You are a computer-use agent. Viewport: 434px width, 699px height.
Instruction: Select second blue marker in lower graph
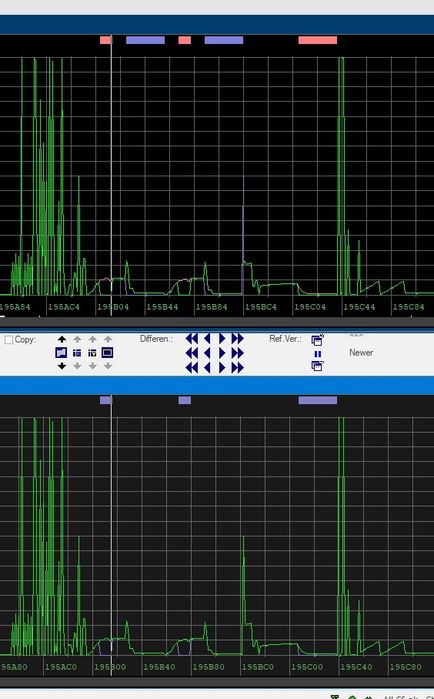(x=184, y=400)
